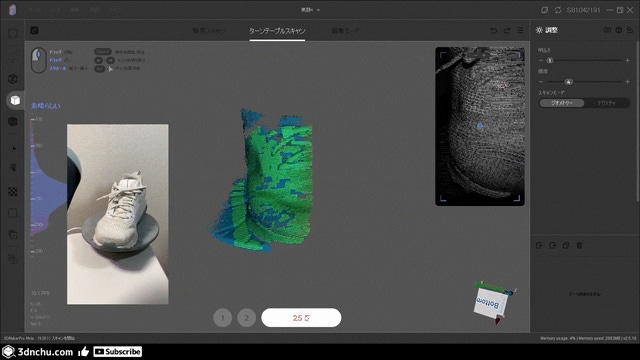Click the stacked squares sidebar icon
The width and height of the screenshot is (640, 360).
tap(13, 234)
